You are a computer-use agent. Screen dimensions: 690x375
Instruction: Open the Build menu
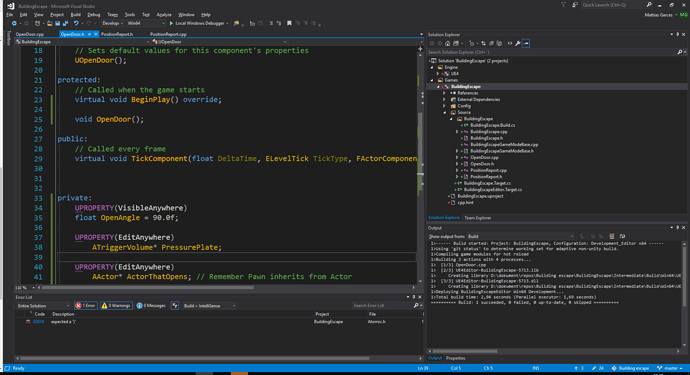pos(76,15)
